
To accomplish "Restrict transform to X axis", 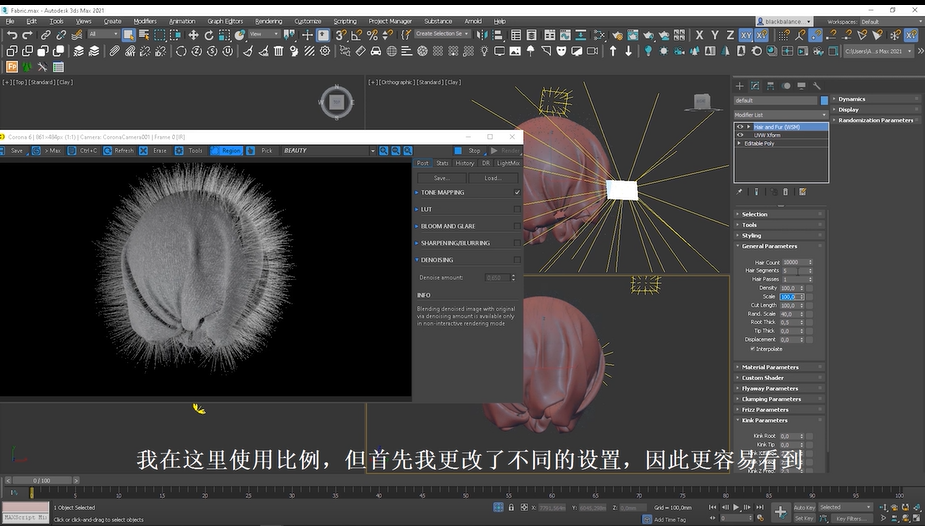I will coord(699,35).
